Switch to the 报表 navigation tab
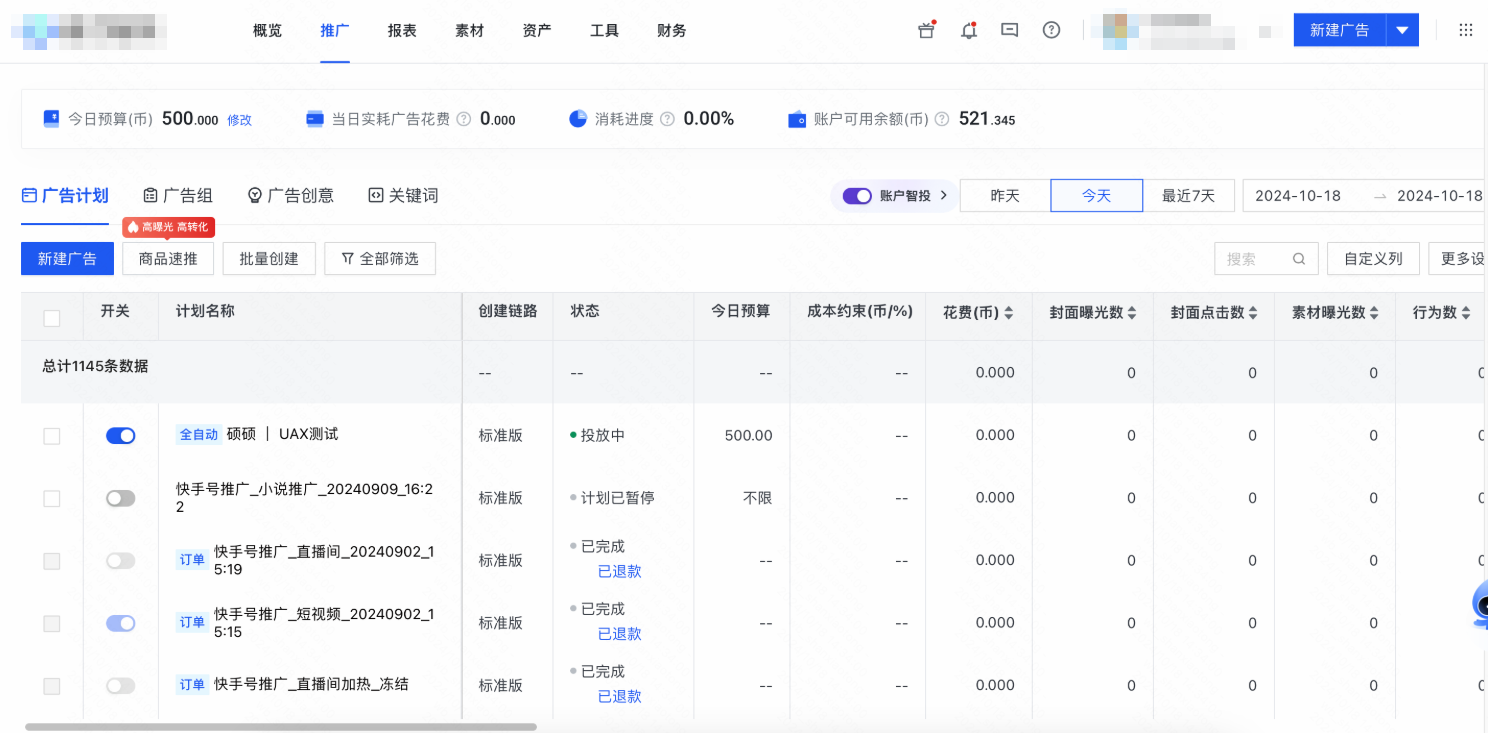 click(x=401, y=30)
